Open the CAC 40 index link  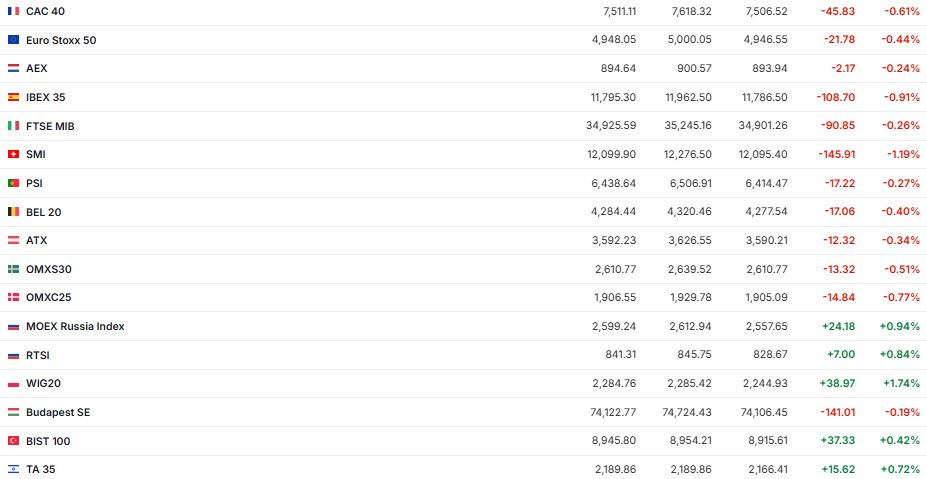pyautogui.click(x=44, y=11)
